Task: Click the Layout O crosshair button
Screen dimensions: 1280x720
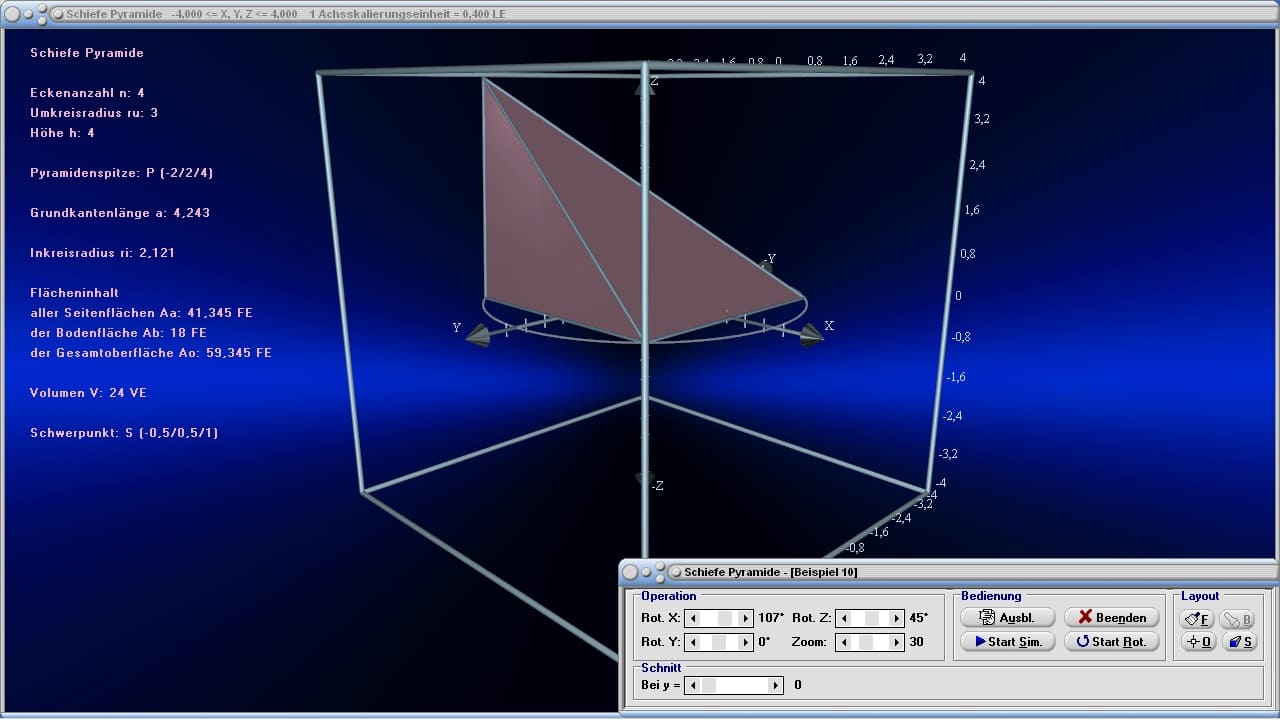Action: click(1197, 642)
